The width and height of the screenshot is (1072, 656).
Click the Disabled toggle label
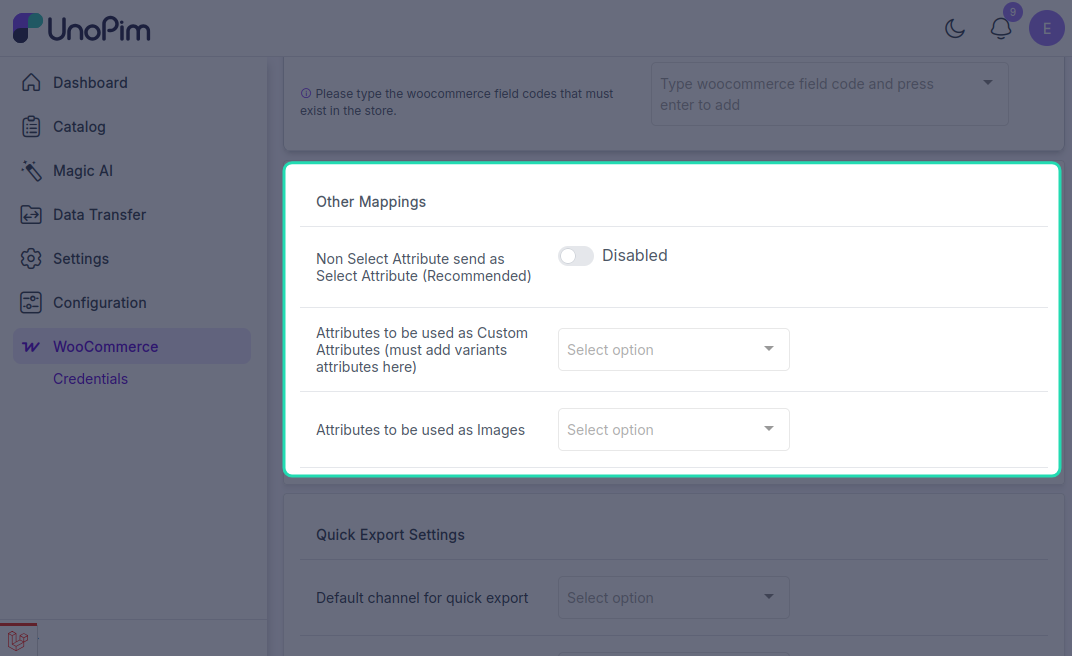point(634,256)
